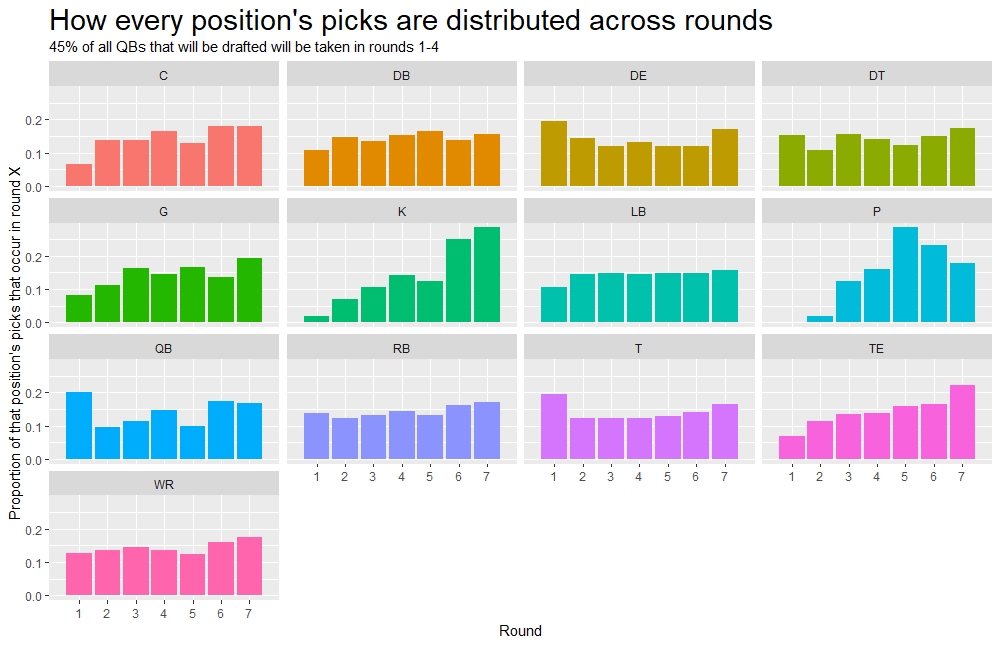
Task: Click the round 7 bar in the TE panel
Action: tap(962, 422)
